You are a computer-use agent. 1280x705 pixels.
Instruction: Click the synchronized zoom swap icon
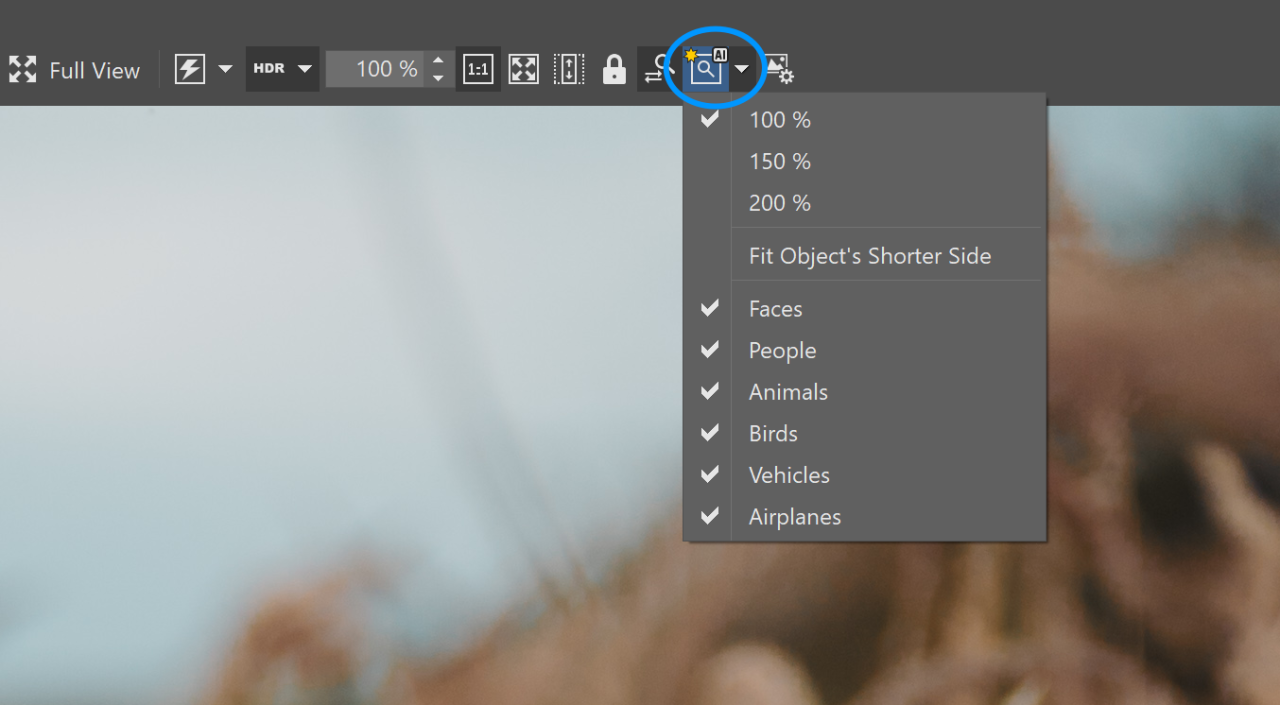coord(656,70)
